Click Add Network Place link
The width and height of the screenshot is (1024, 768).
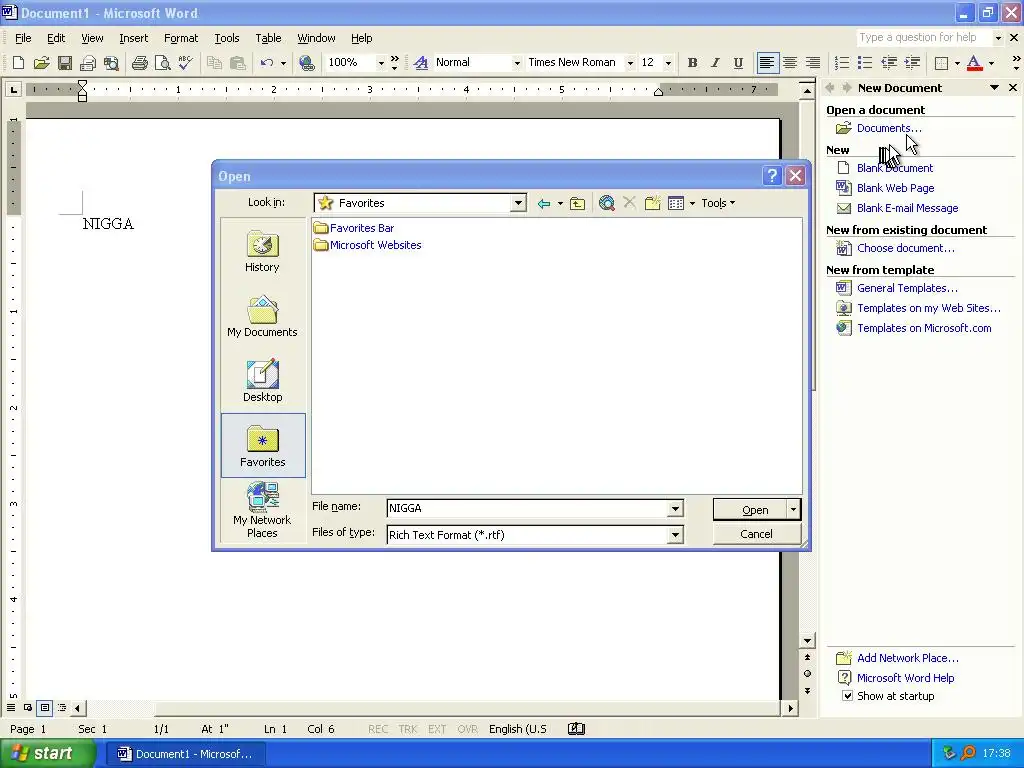908,658
